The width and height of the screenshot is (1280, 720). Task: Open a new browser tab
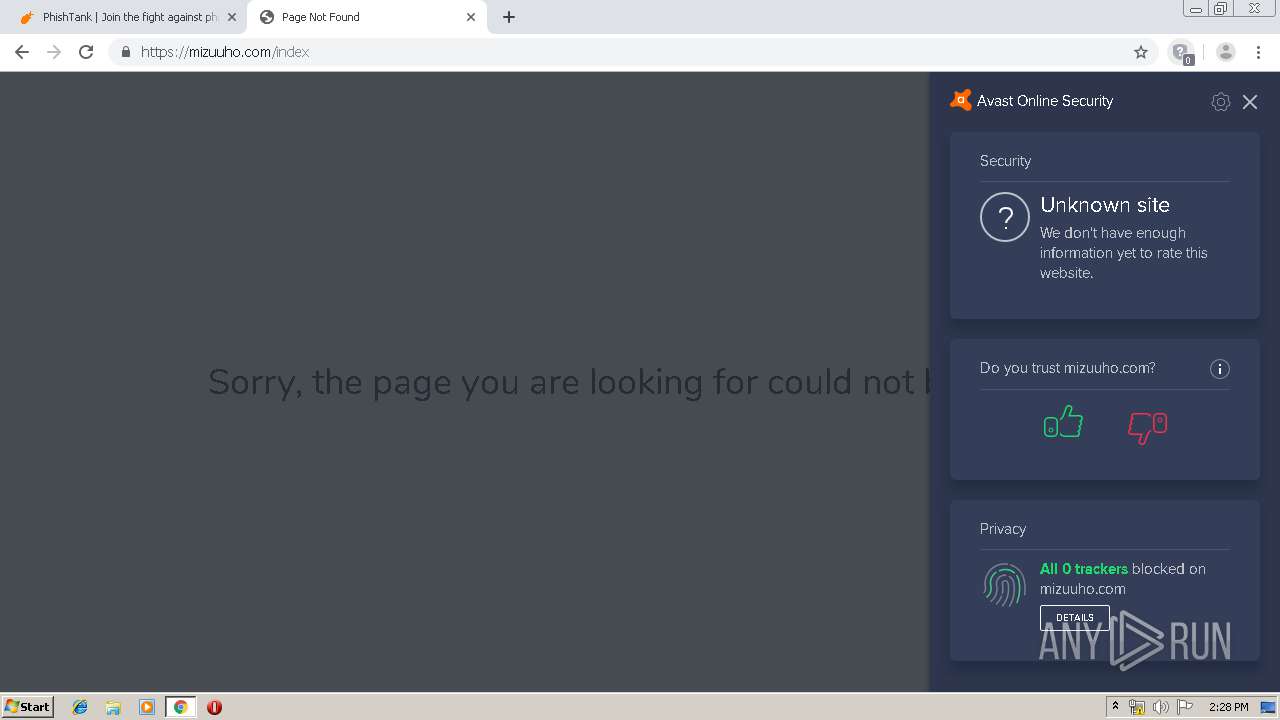(509, 17)
